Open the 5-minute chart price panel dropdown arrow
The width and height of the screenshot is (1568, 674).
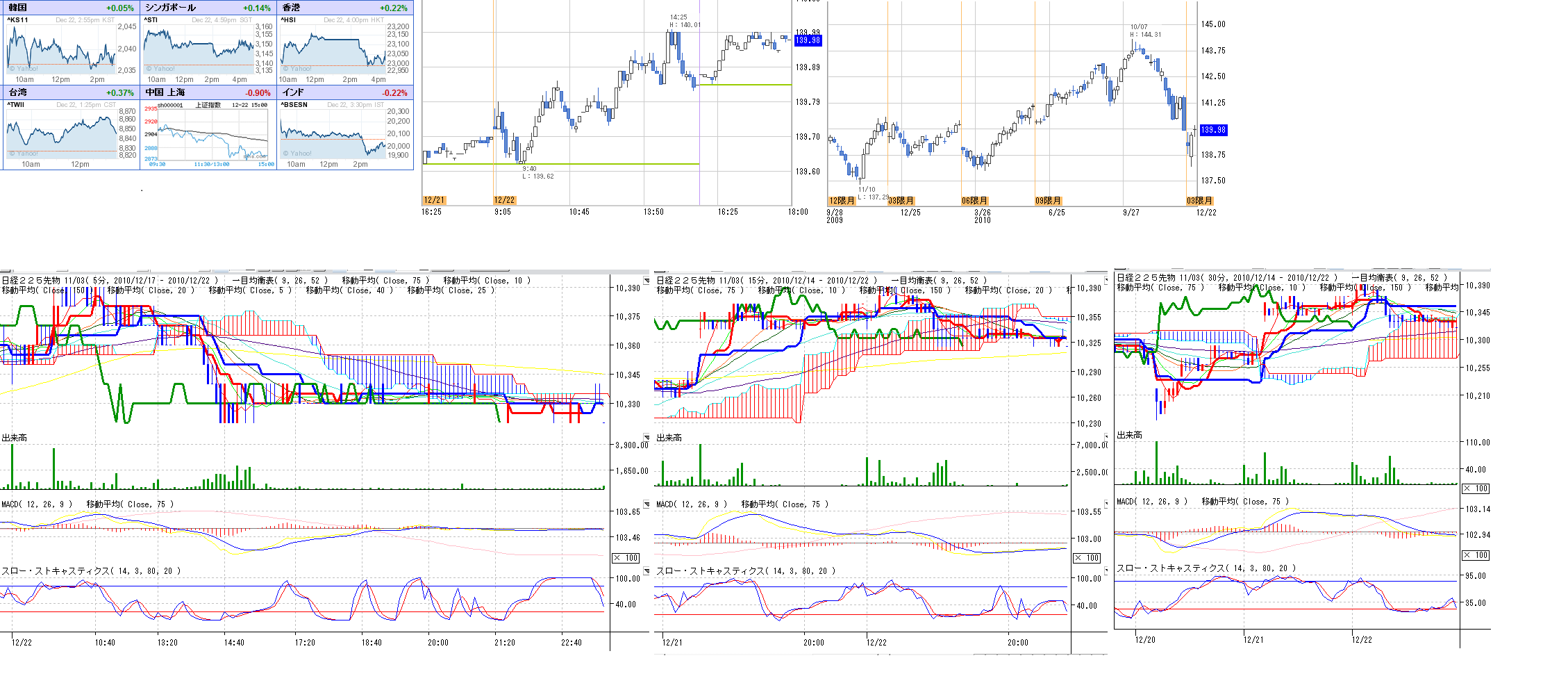(647, 281)
